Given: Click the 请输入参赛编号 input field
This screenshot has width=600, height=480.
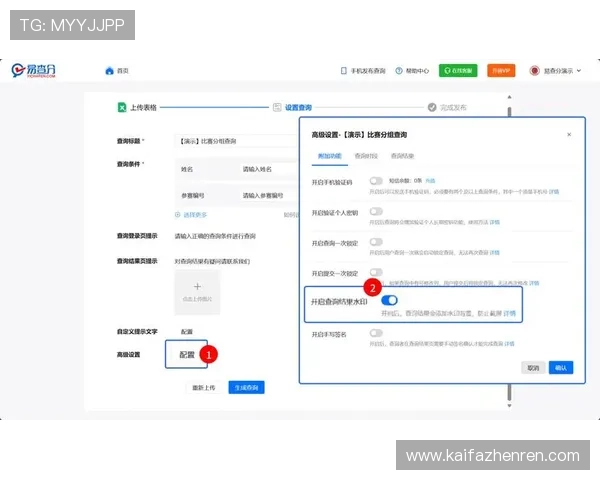Looking at the screenshot, I should coord(269,196).
